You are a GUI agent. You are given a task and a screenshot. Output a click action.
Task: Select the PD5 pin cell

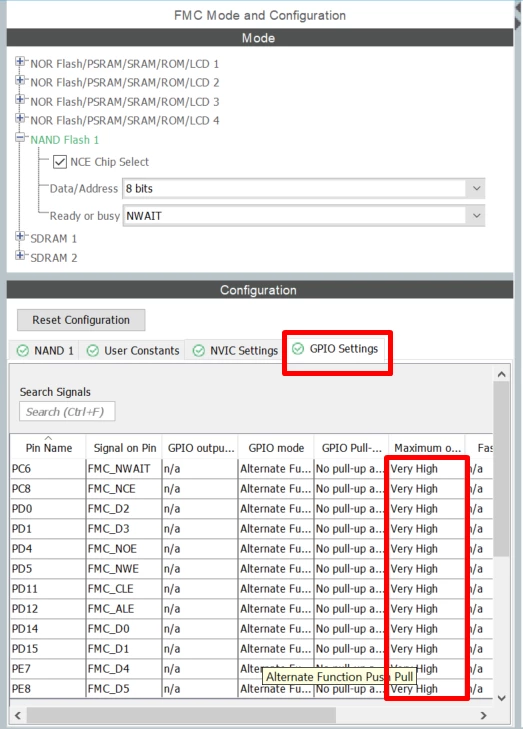[x=48, y=569]
